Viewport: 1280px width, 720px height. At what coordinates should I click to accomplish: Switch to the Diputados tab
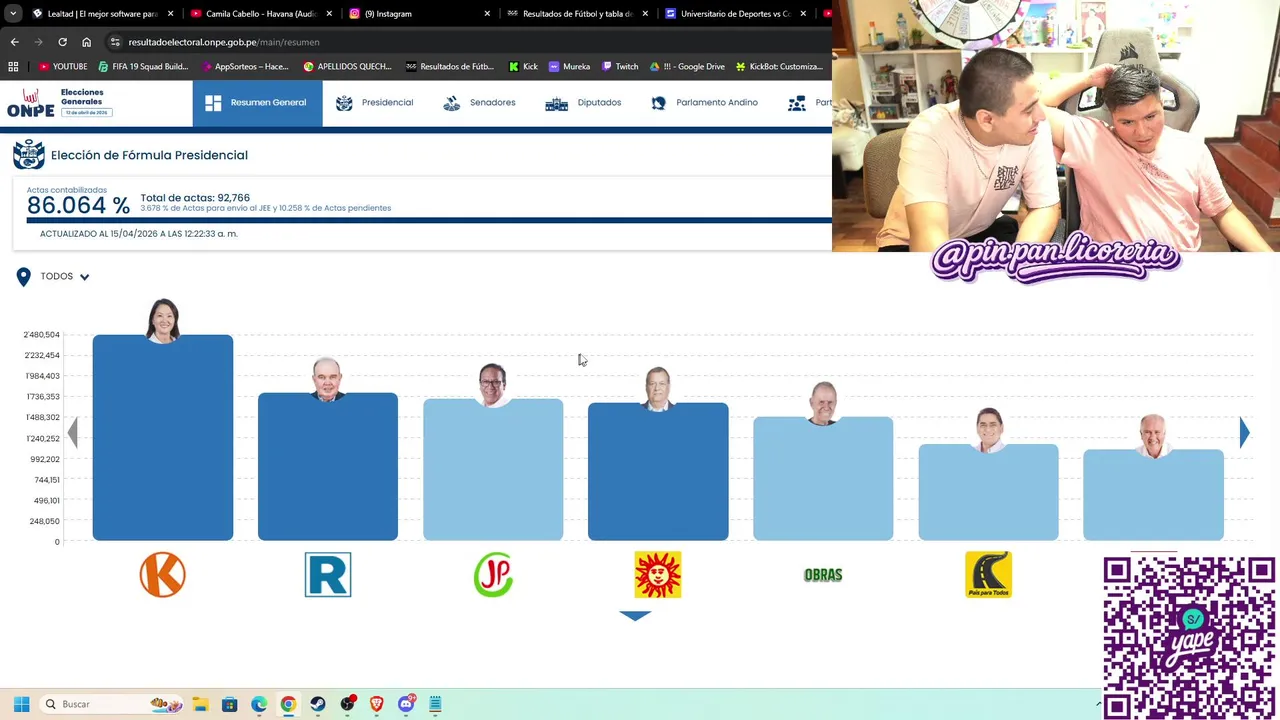click(583, 103)
